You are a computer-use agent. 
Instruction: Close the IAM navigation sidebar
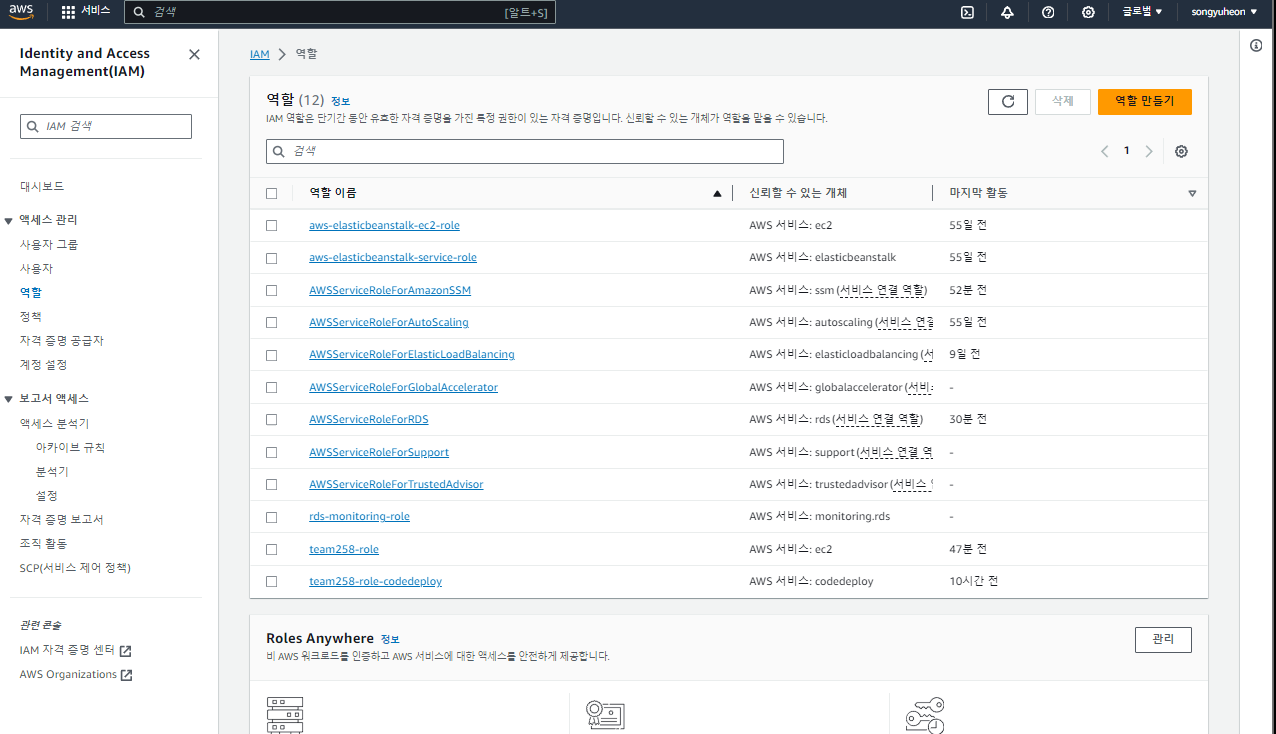tap(194, 54)
